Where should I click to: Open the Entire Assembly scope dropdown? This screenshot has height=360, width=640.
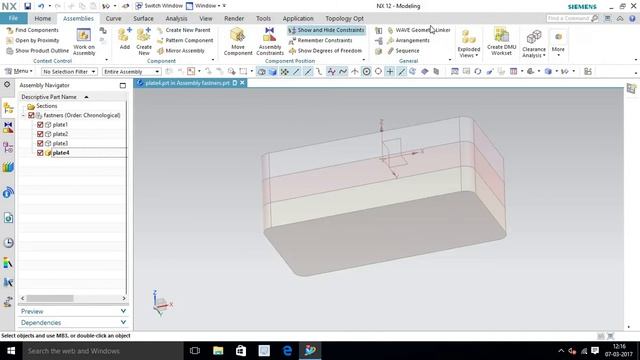tap(131, 71)
